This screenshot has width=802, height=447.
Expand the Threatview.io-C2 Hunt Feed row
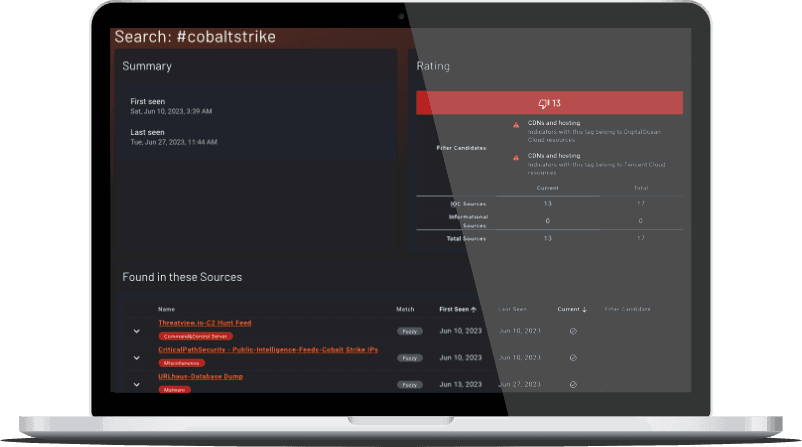coord(137,331)
